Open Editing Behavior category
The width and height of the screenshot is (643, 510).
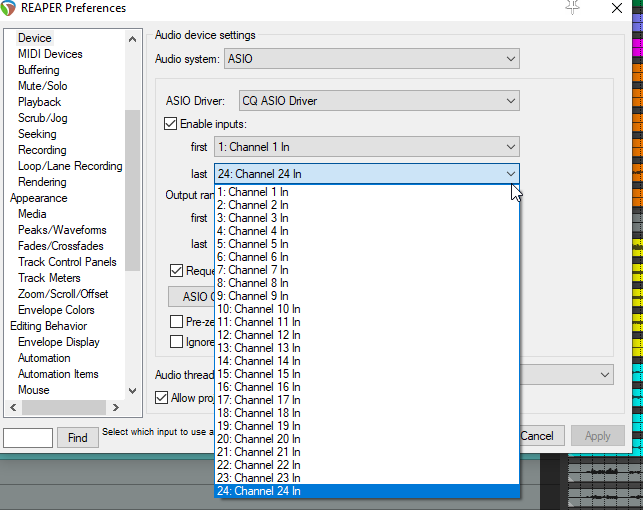pos(48,326)
